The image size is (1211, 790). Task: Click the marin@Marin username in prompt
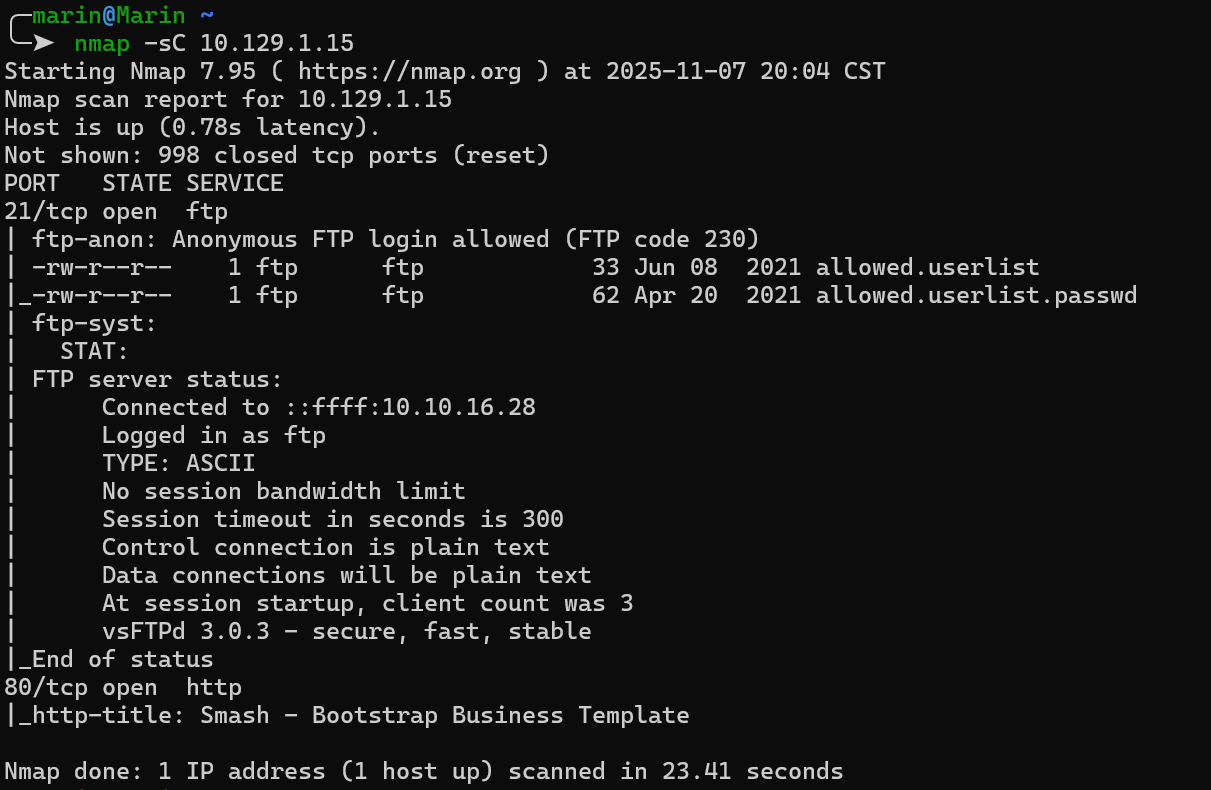point(109,15)
